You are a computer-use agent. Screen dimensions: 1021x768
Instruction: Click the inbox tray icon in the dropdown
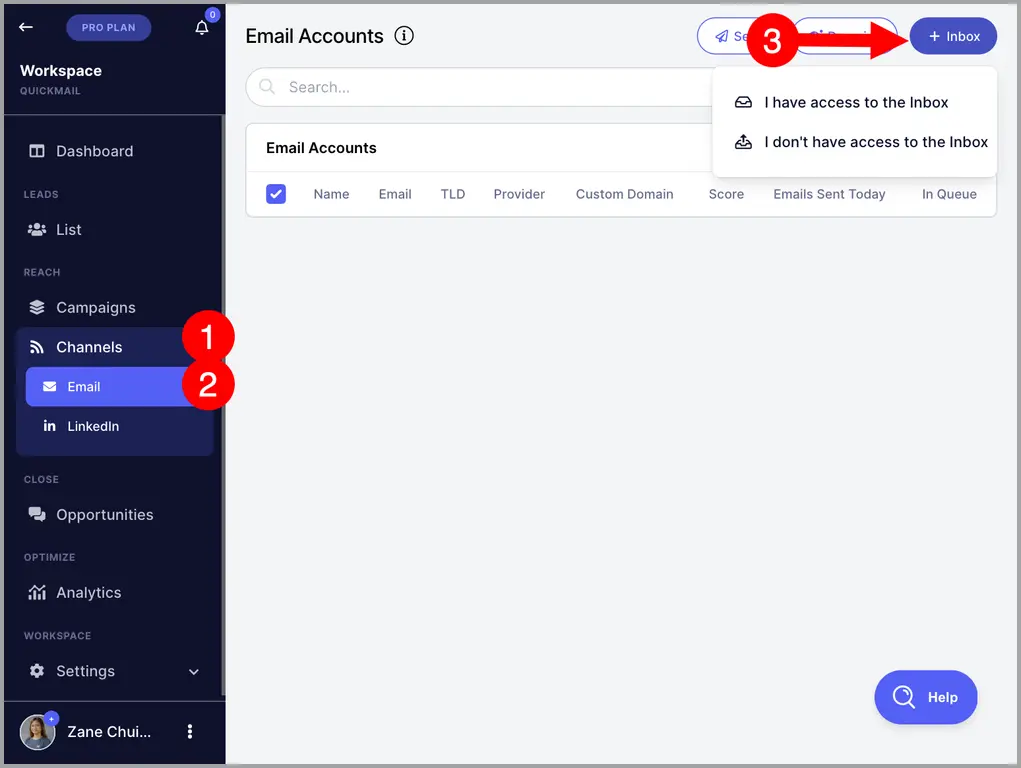pyautogui.click(x=743, y=102)
